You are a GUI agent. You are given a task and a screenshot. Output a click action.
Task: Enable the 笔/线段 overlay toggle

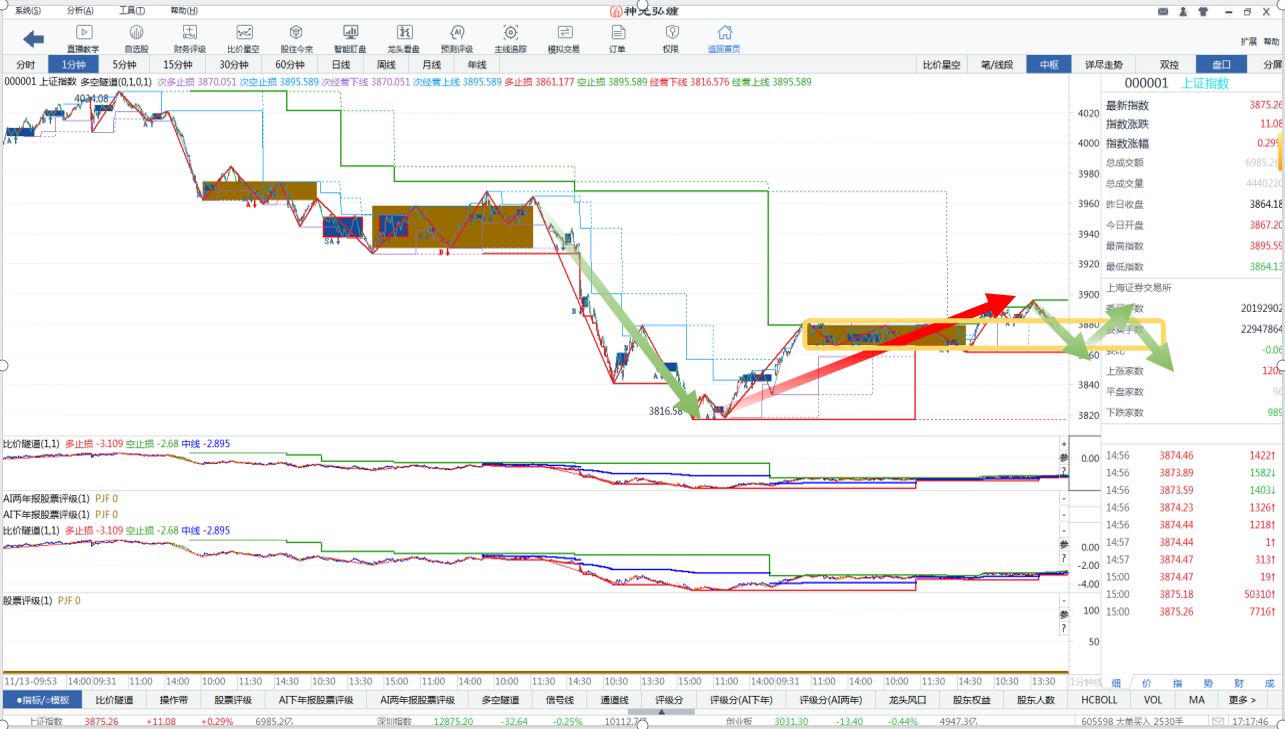tap(996, 65)
